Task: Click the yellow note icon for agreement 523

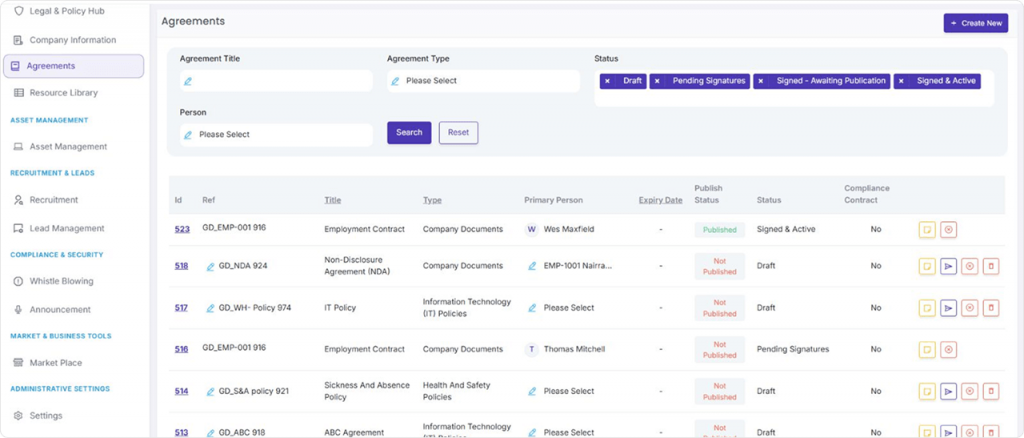Action: 927,230
